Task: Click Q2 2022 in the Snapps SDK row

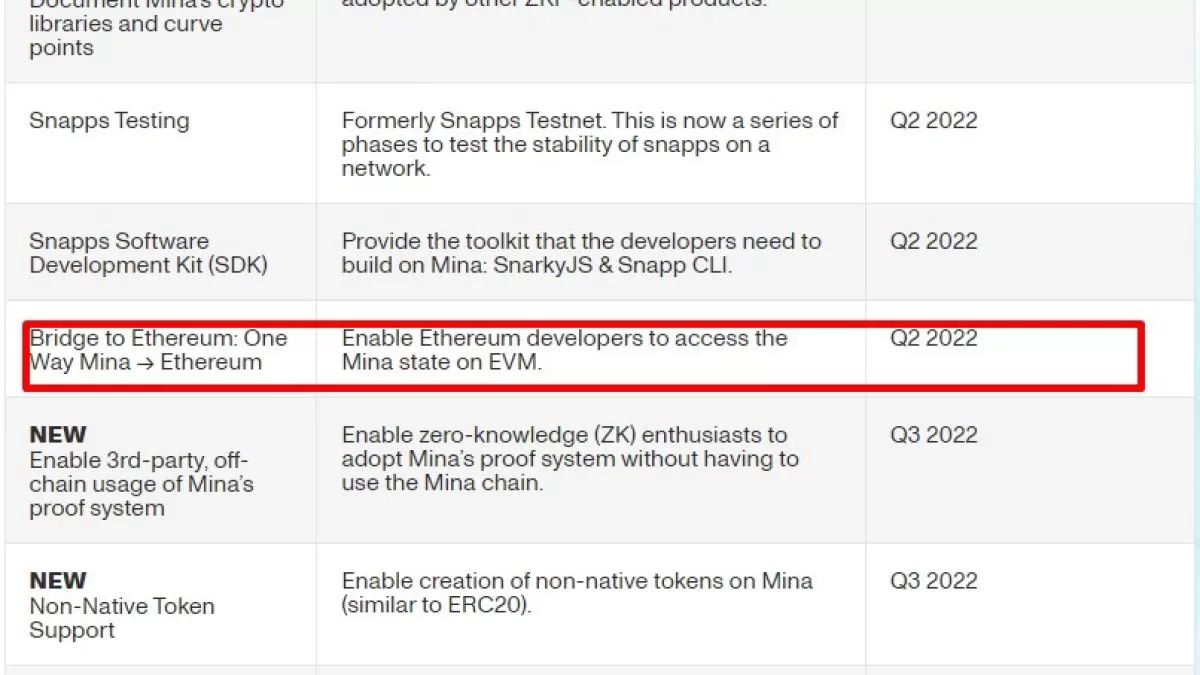Action: (933, 242)
